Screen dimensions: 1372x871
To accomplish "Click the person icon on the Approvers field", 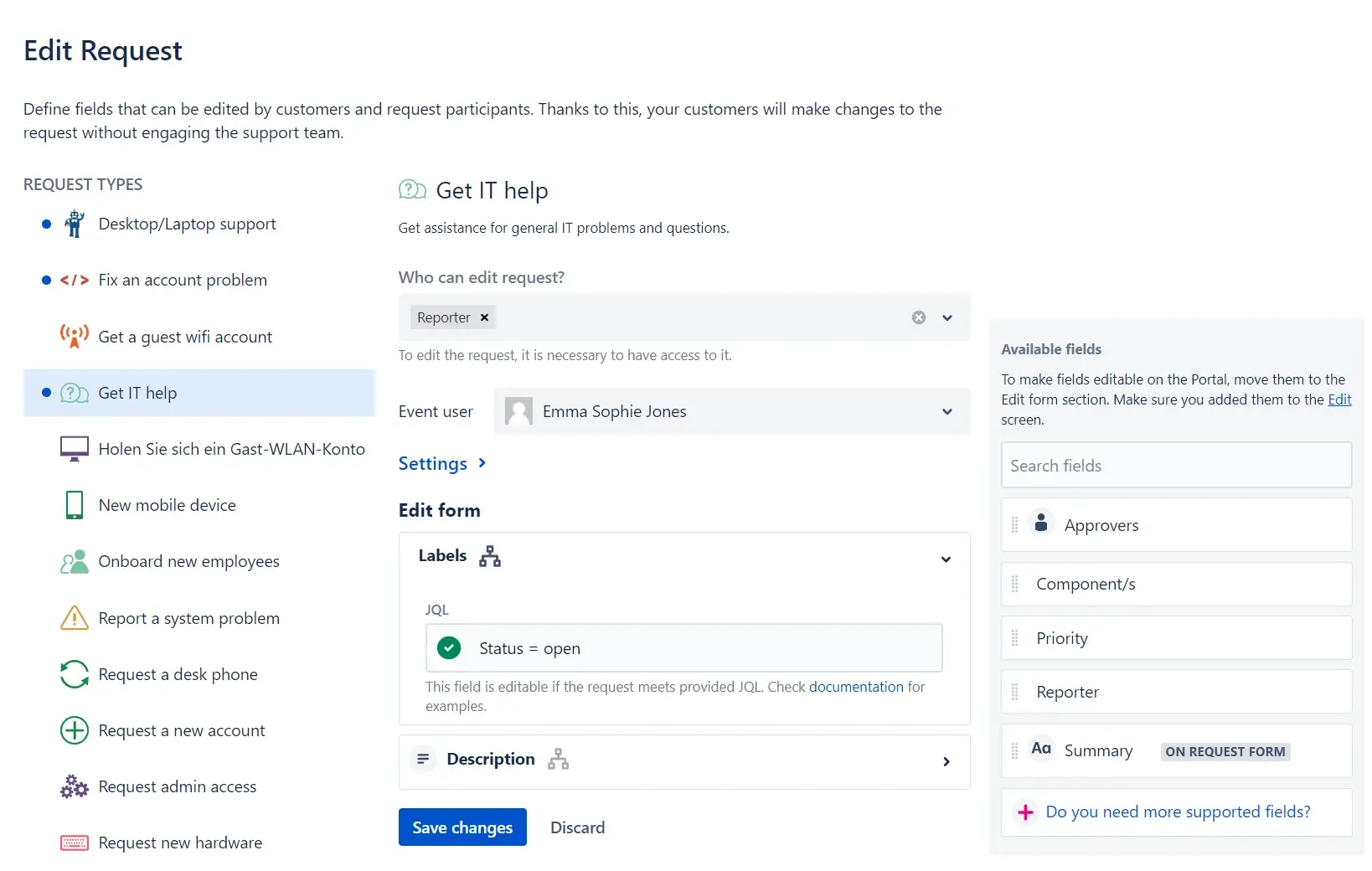I will coord(1041,522).
